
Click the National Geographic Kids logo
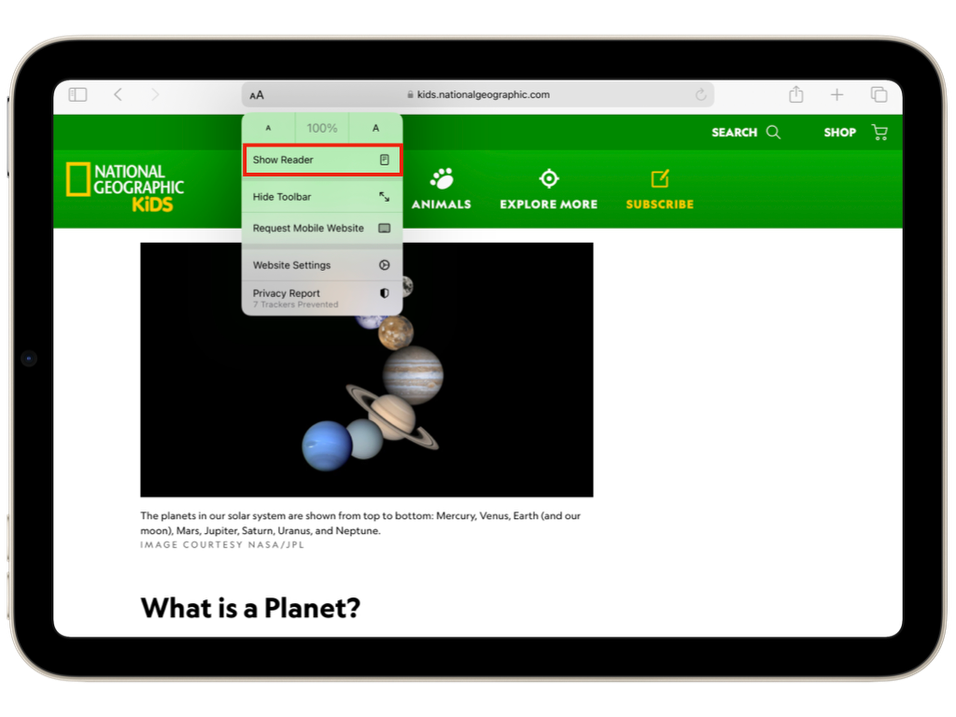pos(125,187)
